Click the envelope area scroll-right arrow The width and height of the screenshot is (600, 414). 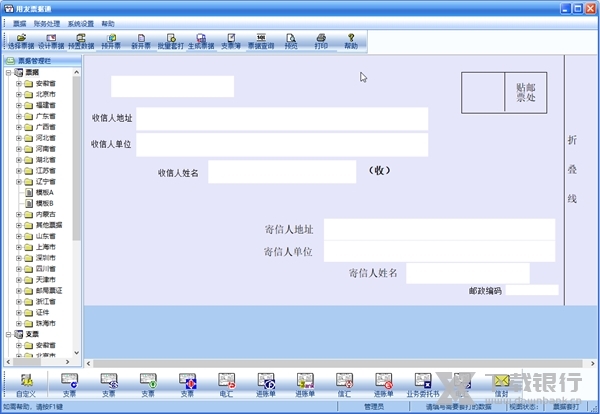pyautogui.click(x=592, y=363)
